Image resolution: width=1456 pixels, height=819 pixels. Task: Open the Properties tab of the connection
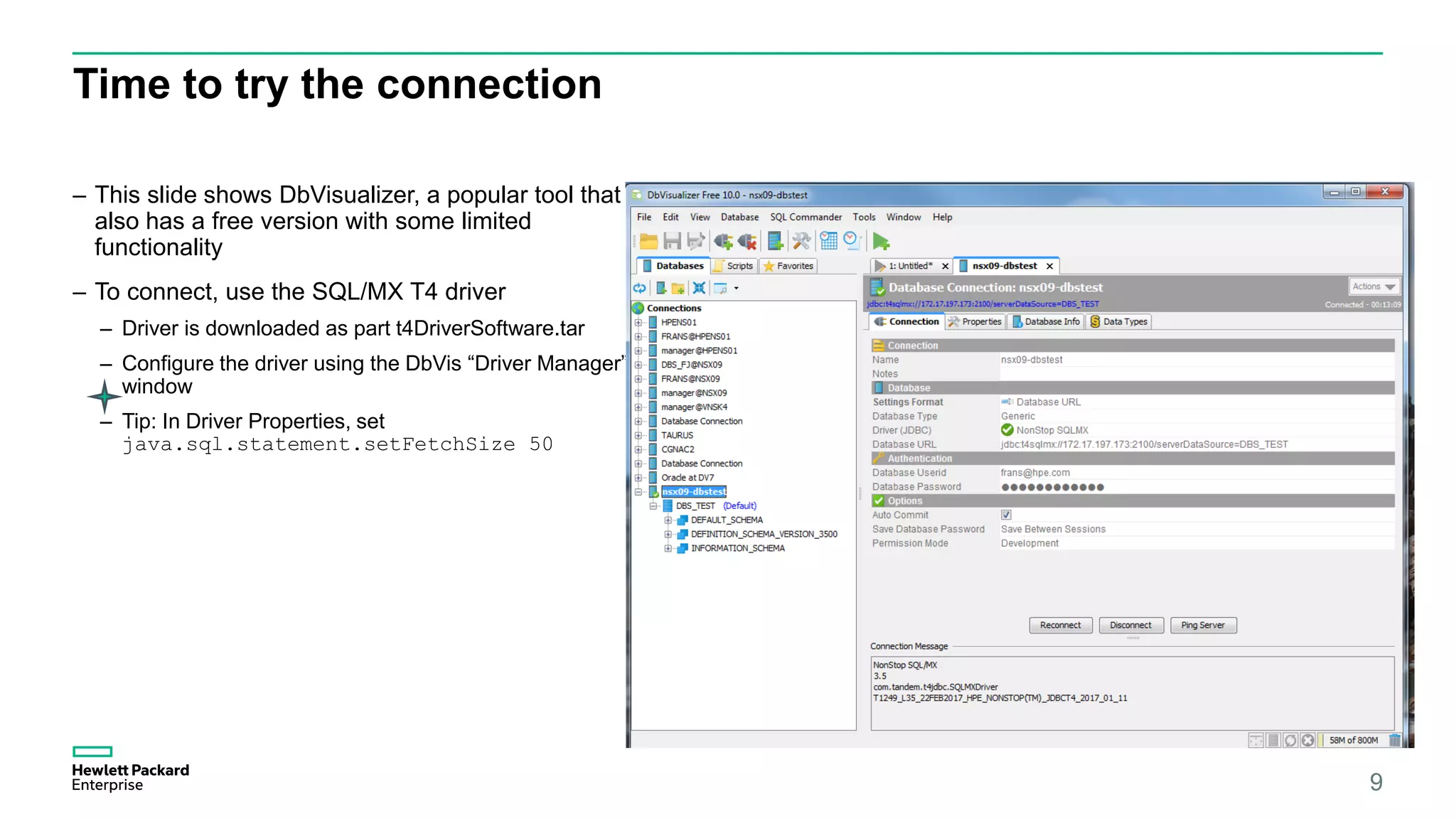(x=975, y=322)
